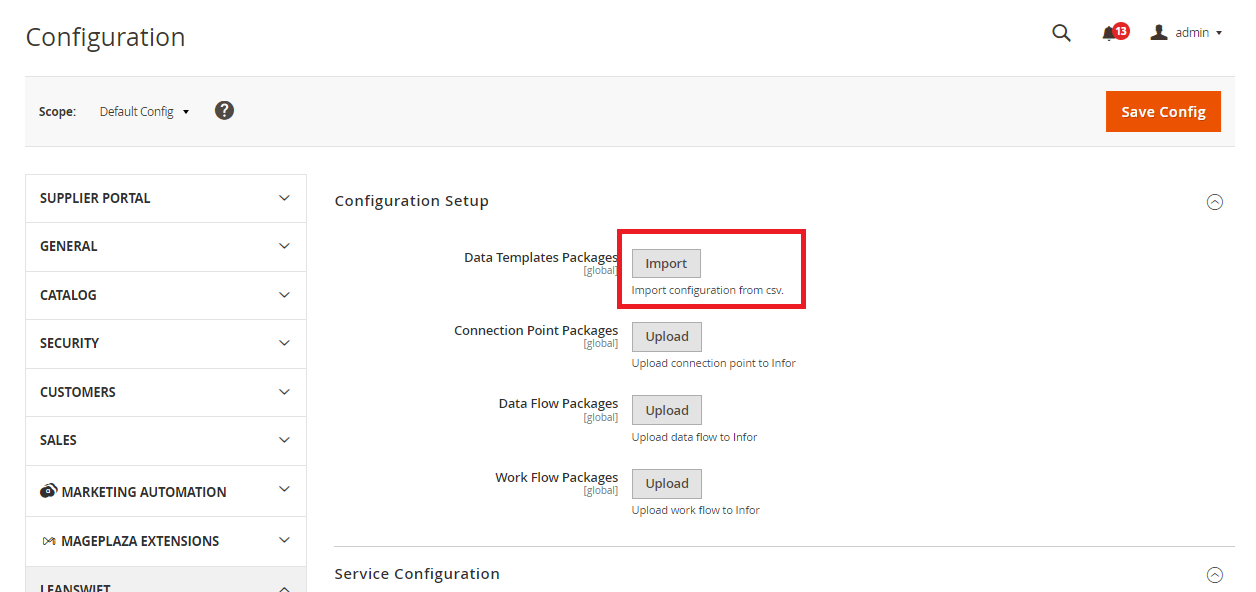Click the admin user avatar icon

pos(1159,33)
